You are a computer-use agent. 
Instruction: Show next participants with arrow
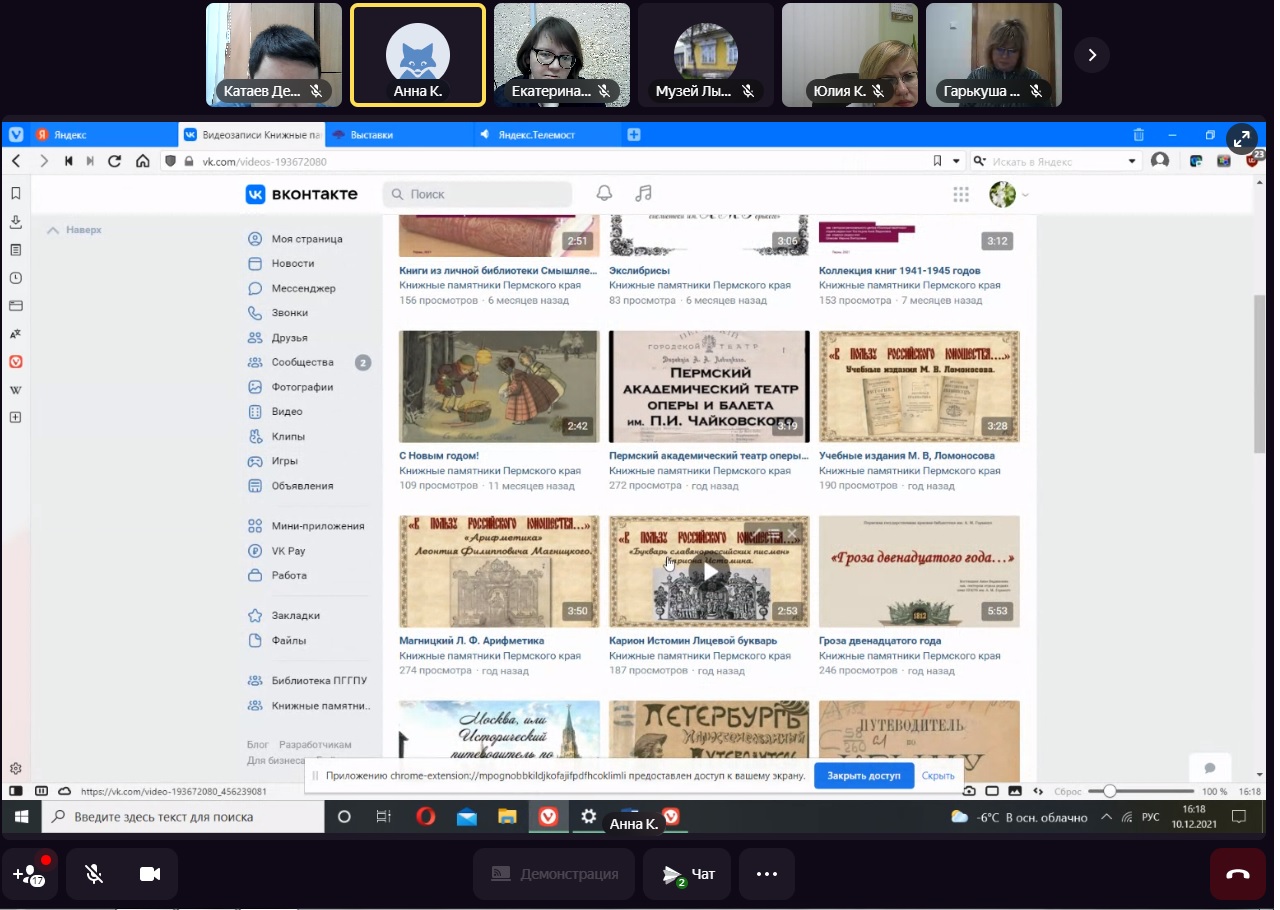1092,55
